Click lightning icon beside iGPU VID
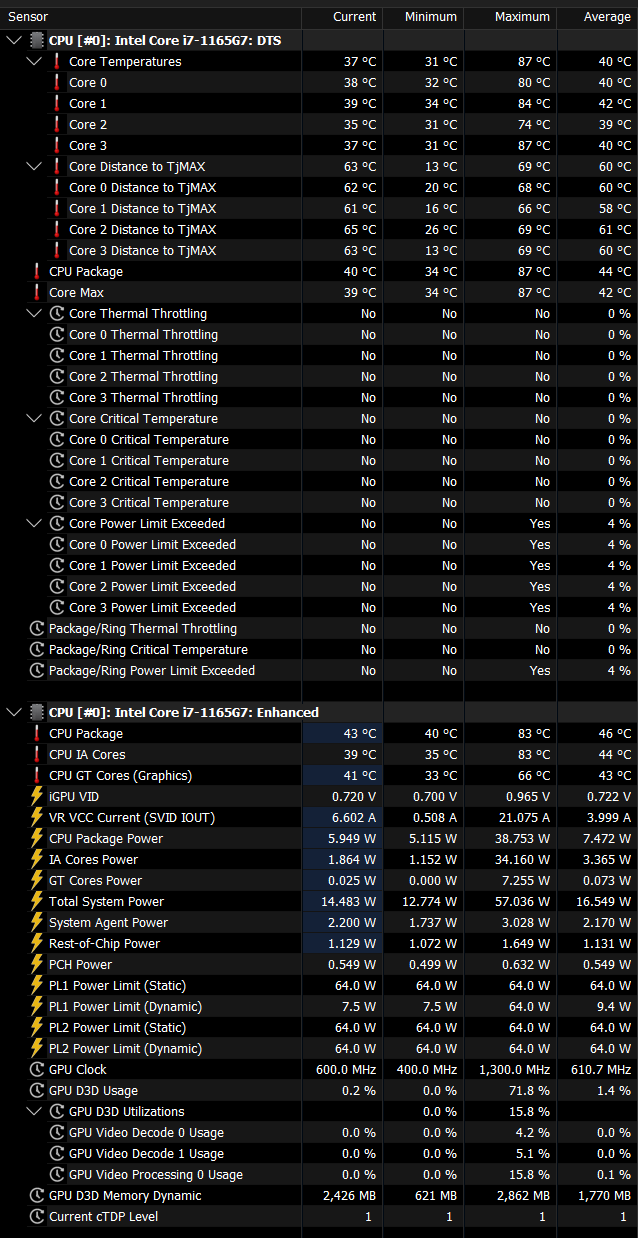Screen dimensions: 638x1238 (x=37, y=796)
